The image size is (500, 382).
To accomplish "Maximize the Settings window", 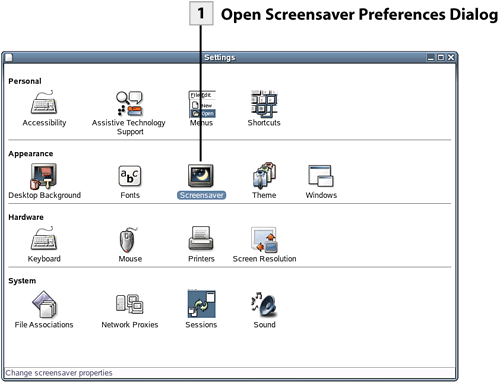I will 441,57.
